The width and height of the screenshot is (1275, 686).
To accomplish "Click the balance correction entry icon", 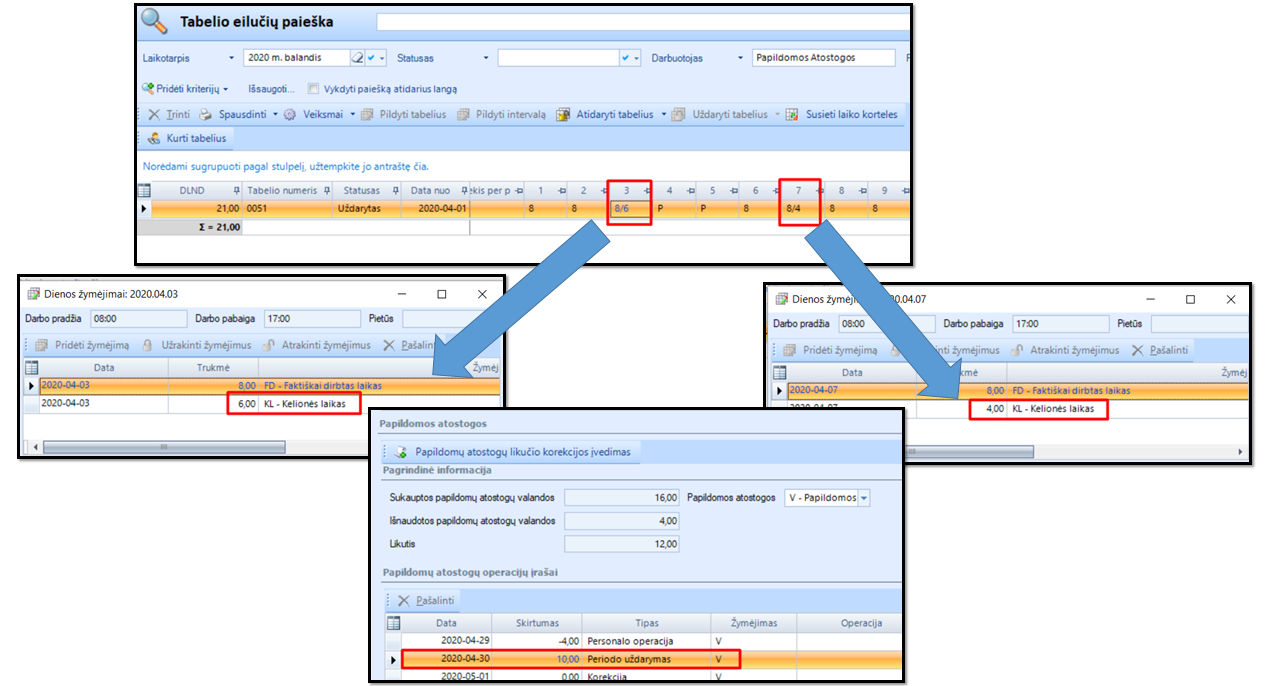I will click(x=401, y=452).
